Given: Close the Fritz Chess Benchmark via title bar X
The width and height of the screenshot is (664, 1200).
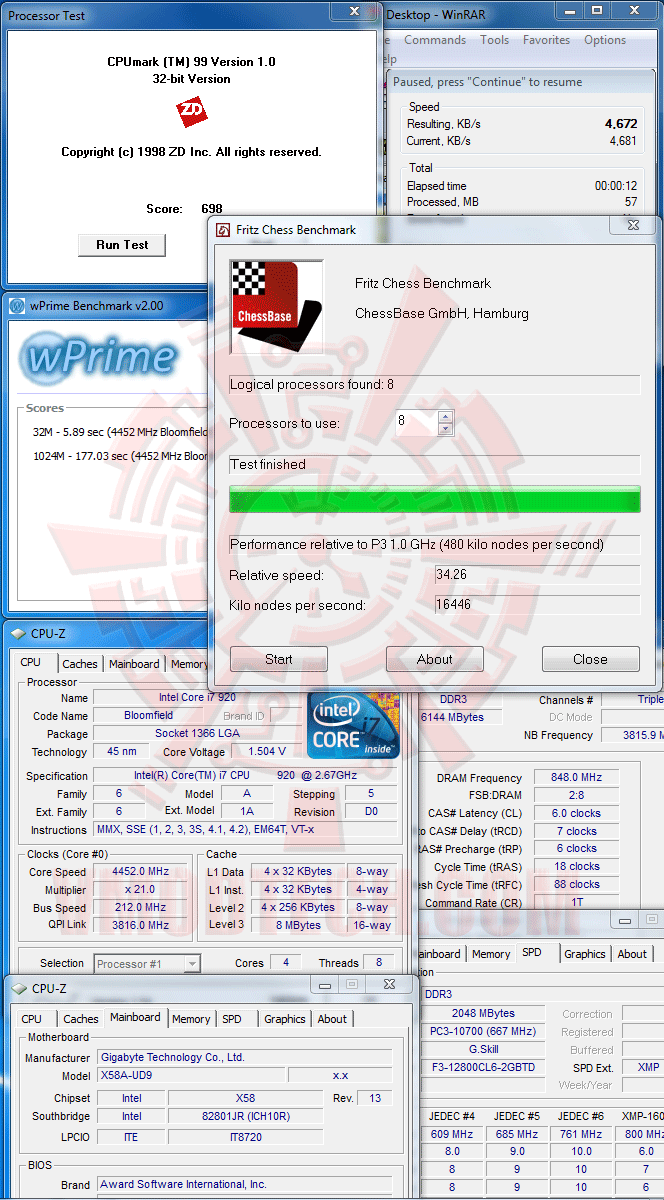Looking at the screenshot, I should [632, 227].
